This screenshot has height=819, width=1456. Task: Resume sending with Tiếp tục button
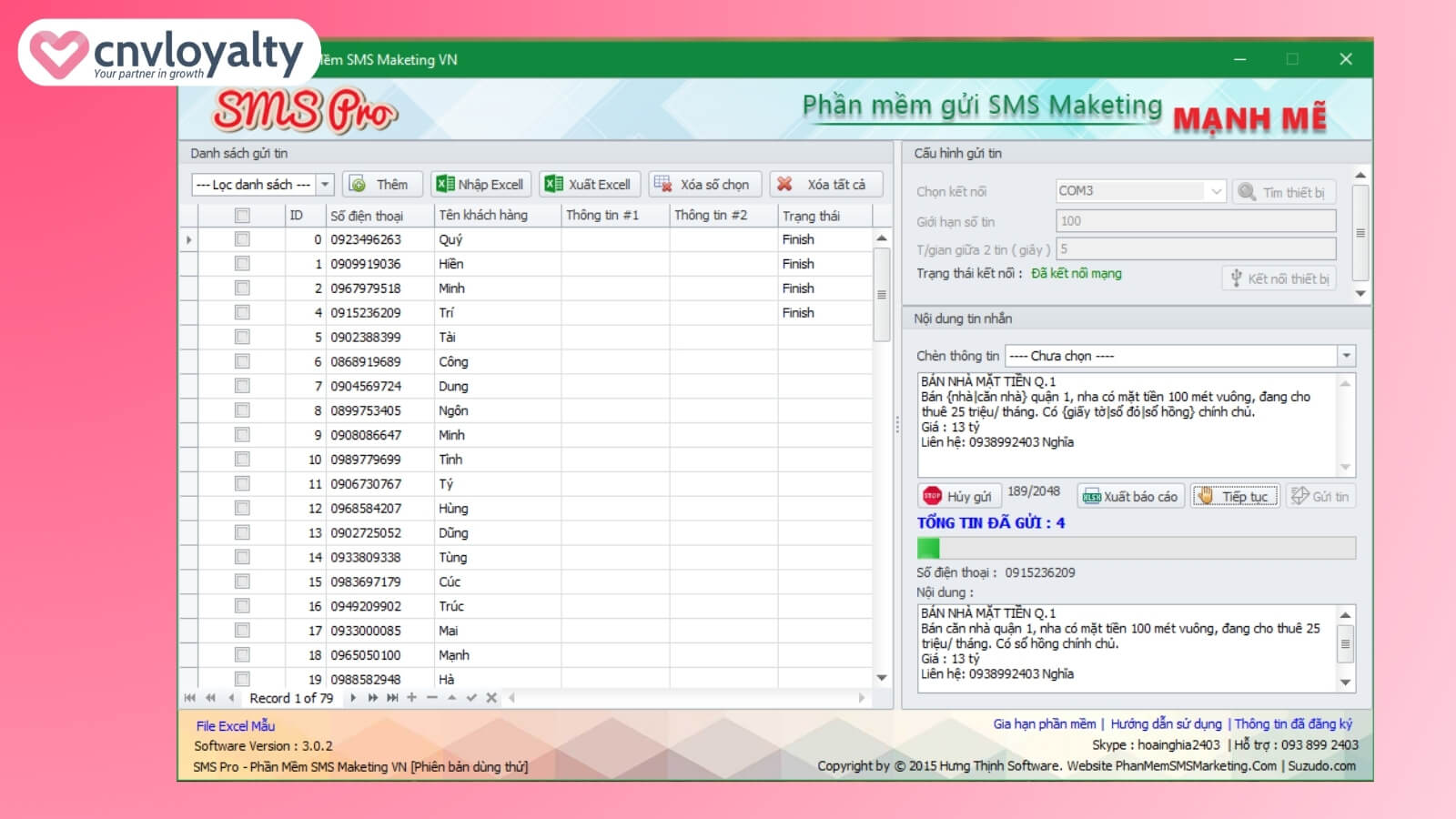[1236, 496]
